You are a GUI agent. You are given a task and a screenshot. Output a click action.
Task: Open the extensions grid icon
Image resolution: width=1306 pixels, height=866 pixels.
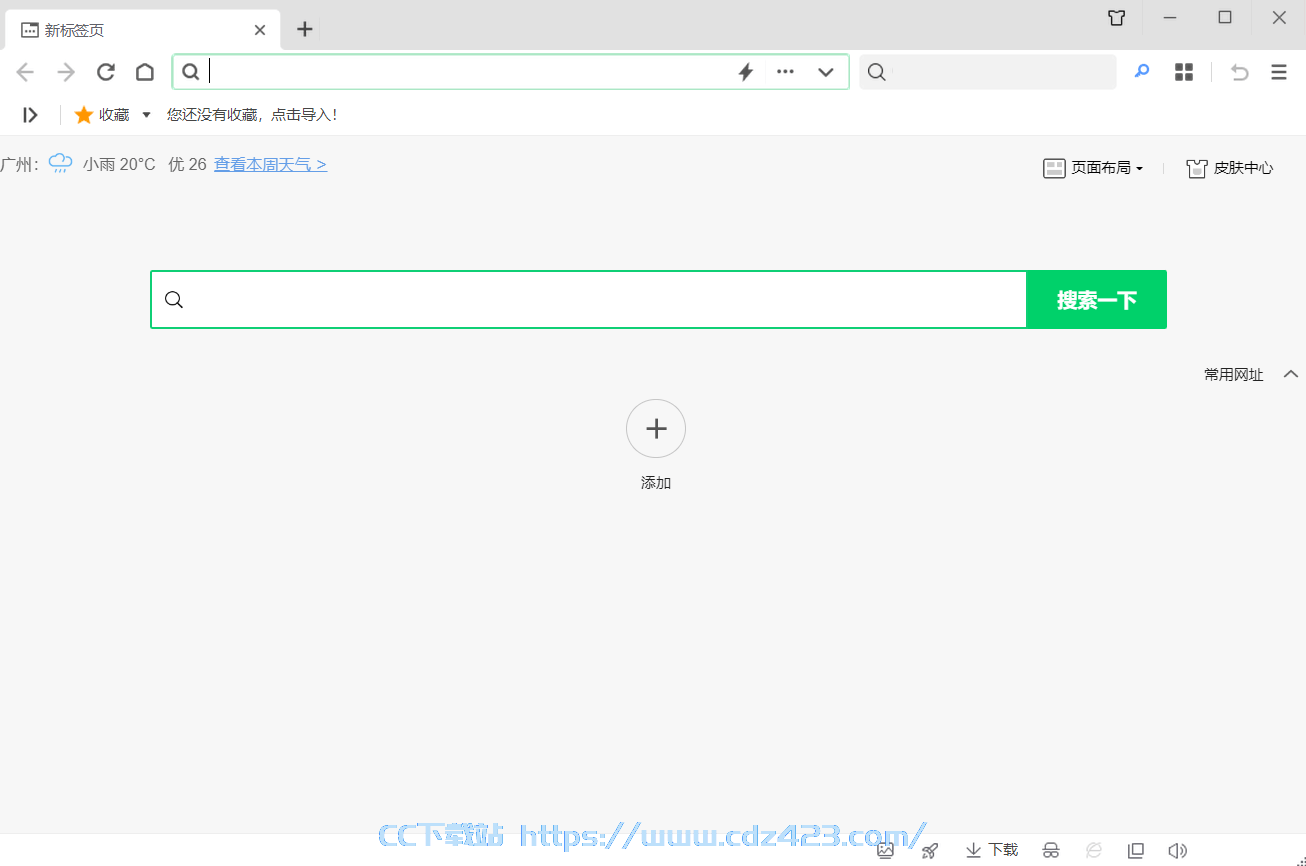pos(1184,72)
